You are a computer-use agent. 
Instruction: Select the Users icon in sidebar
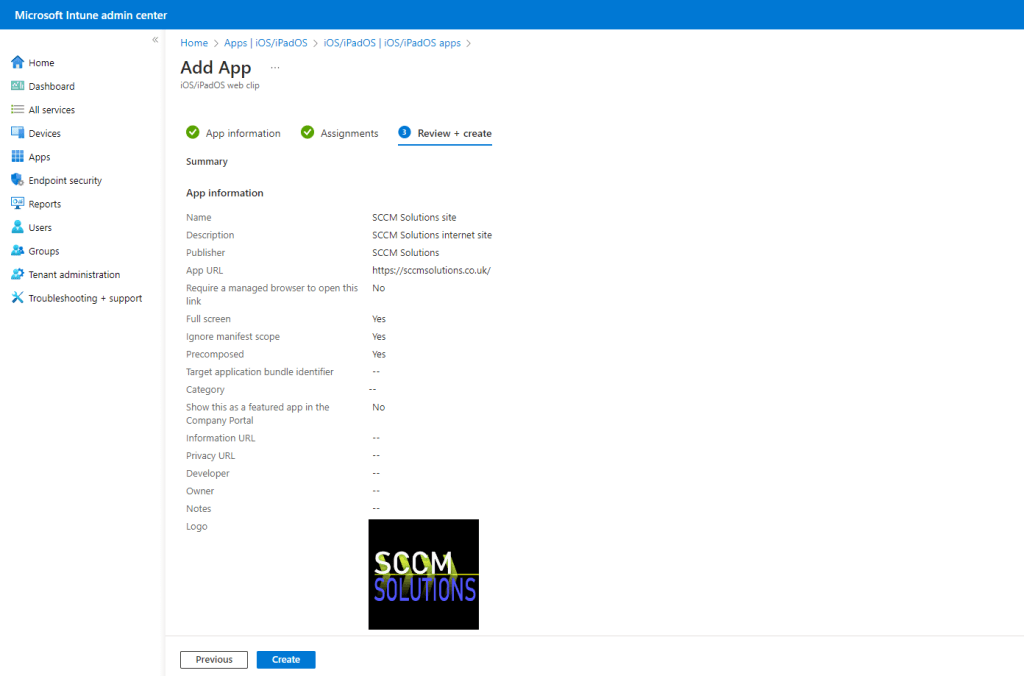click(x=17, y=227)
